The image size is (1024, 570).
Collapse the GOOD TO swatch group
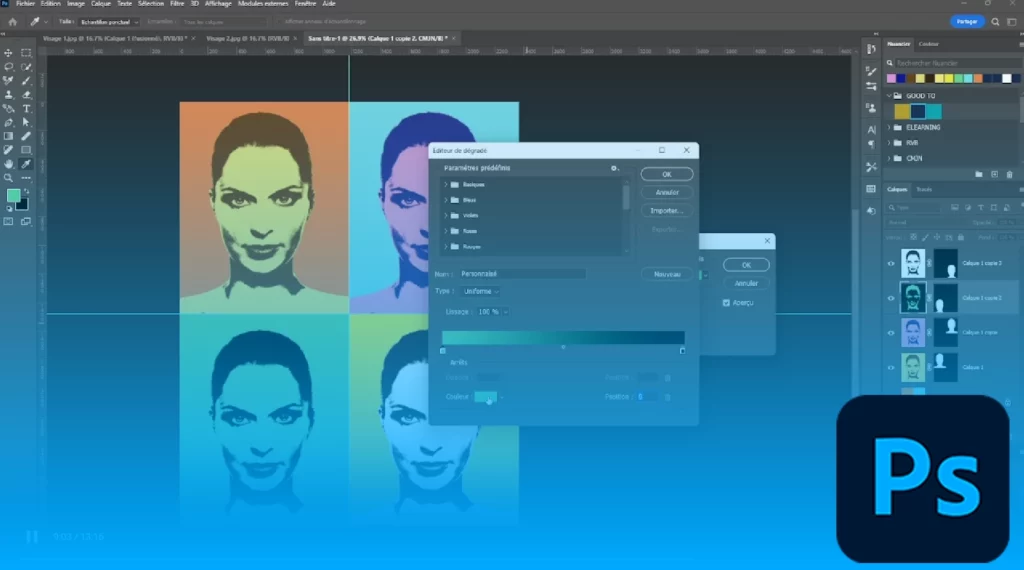889,96
